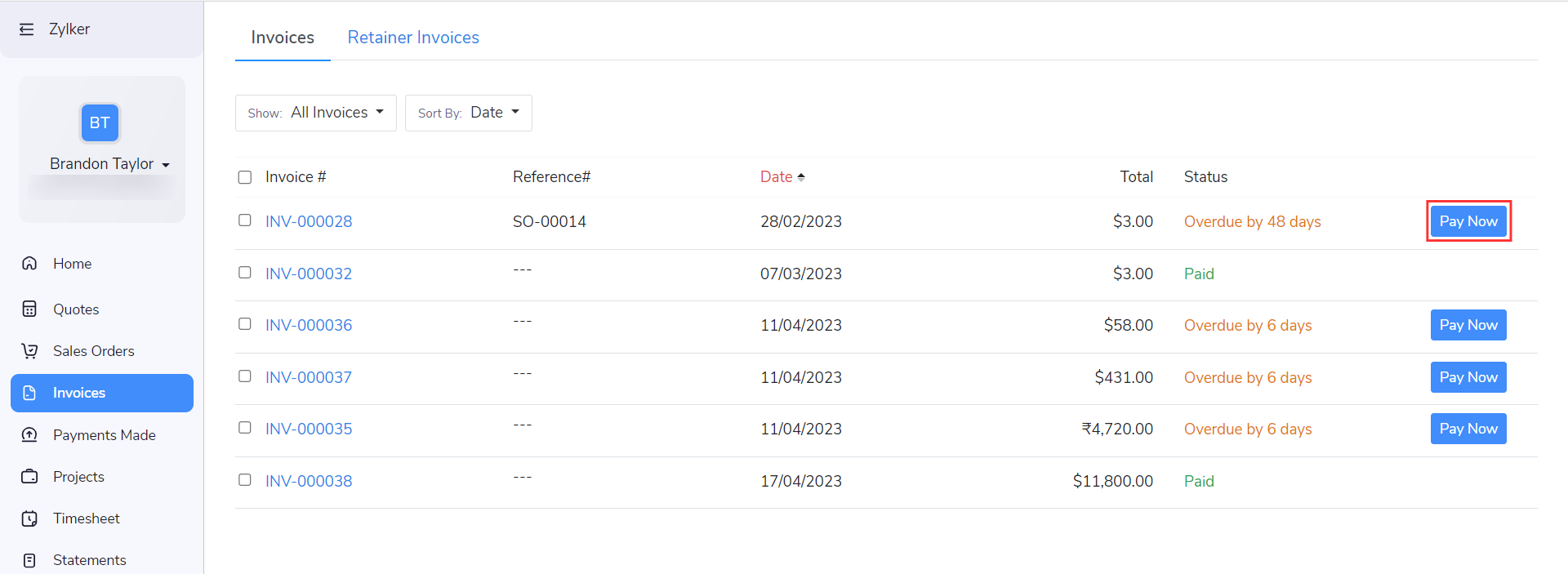
Task: Select the checkbox next to INV-000038
Action: click(244, 480)
